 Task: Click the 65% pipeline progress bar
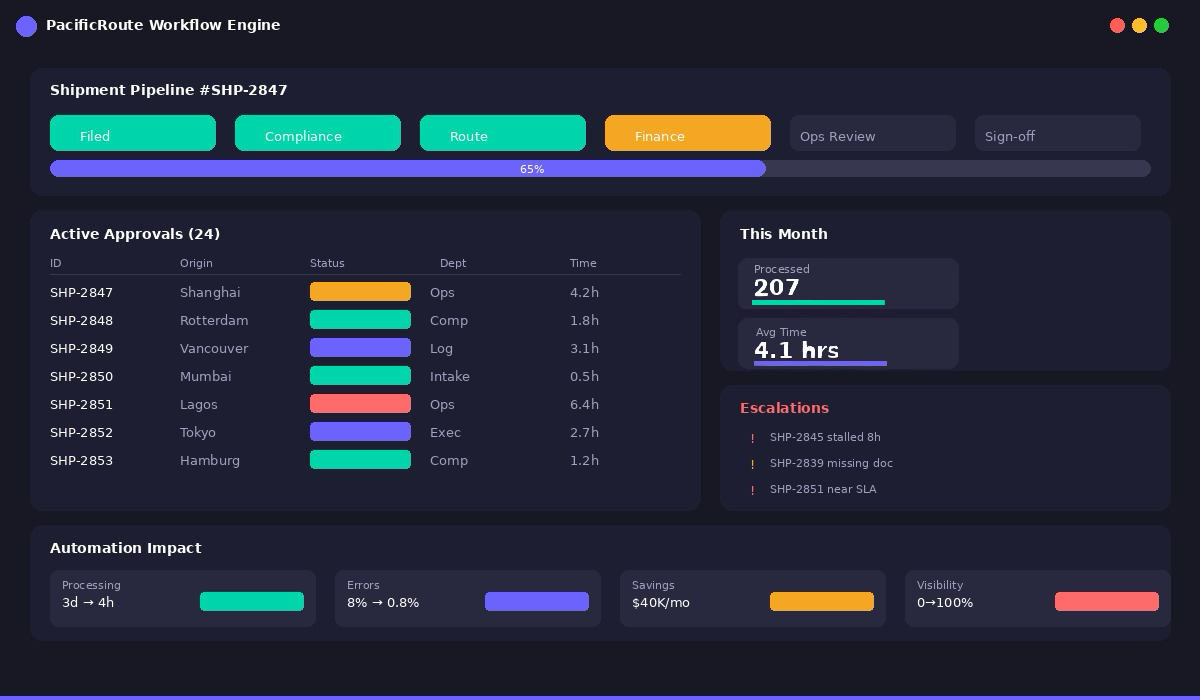click(x=600, y=169)
